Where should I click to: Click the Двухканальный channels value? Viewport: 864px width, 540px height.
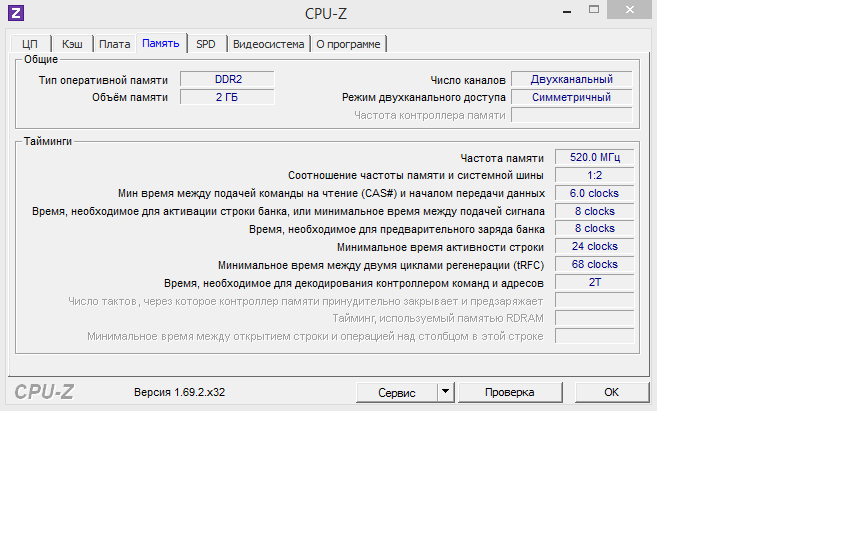click(x=571, y=79)
